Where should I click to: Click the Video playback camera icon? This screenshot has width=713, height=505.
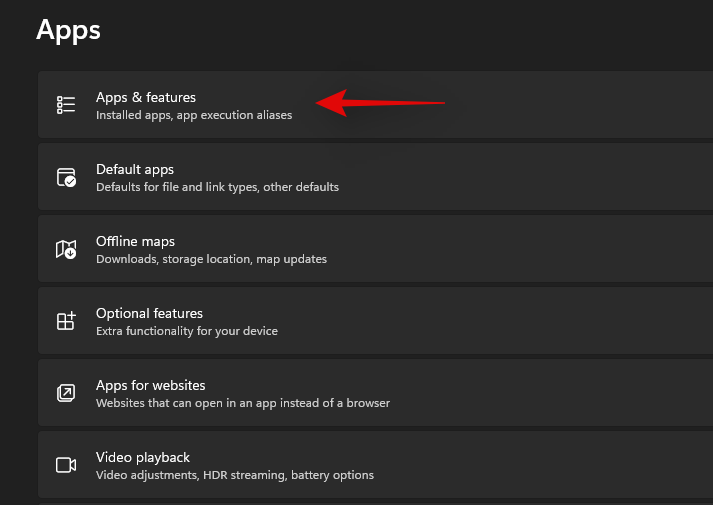66,465
